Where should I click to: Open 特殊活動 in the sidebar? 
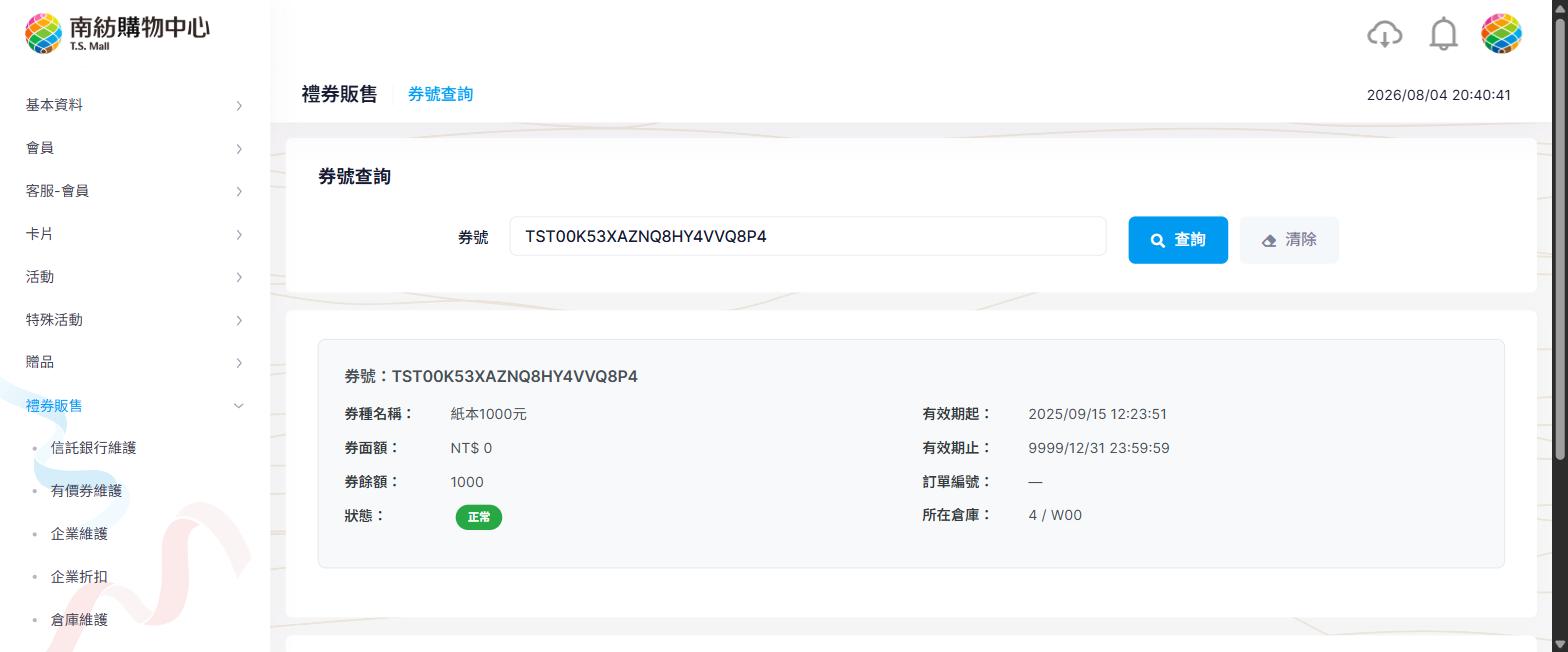(x=54, y=320)
